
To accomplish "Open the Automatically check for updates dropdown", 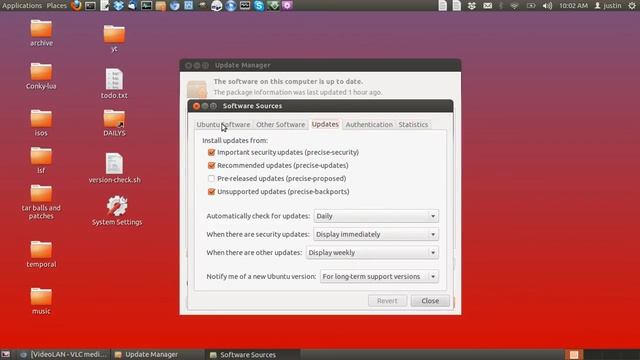I will pos(376,216).
